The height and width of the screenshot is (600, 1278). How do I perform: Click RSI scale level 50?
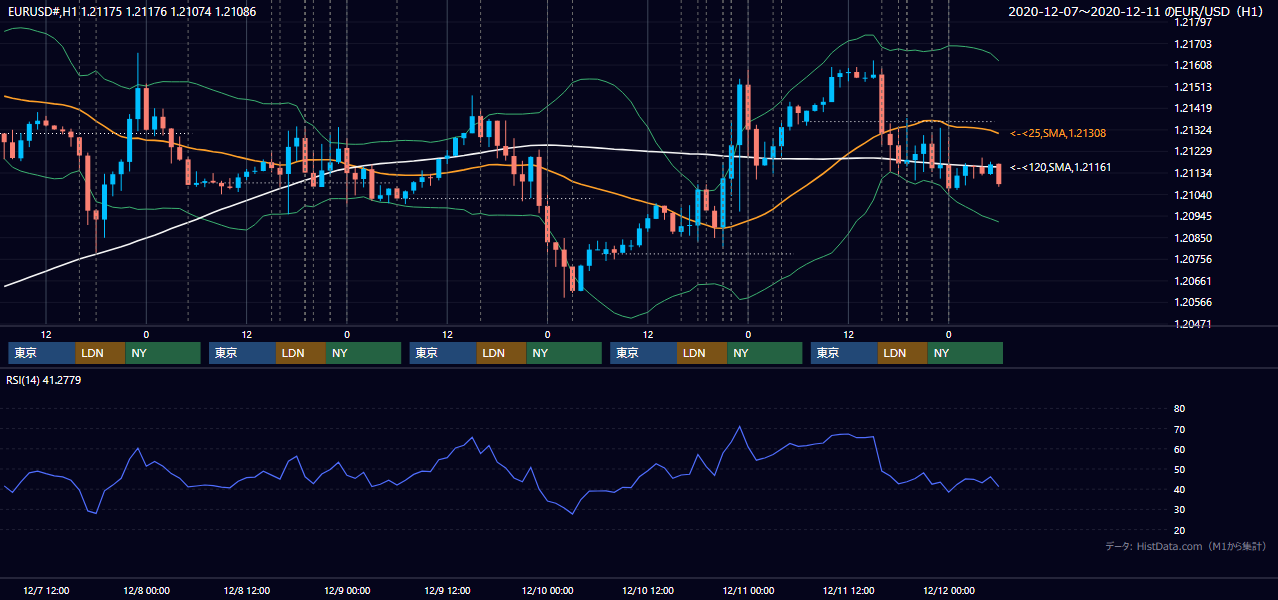click(1179, 469)
